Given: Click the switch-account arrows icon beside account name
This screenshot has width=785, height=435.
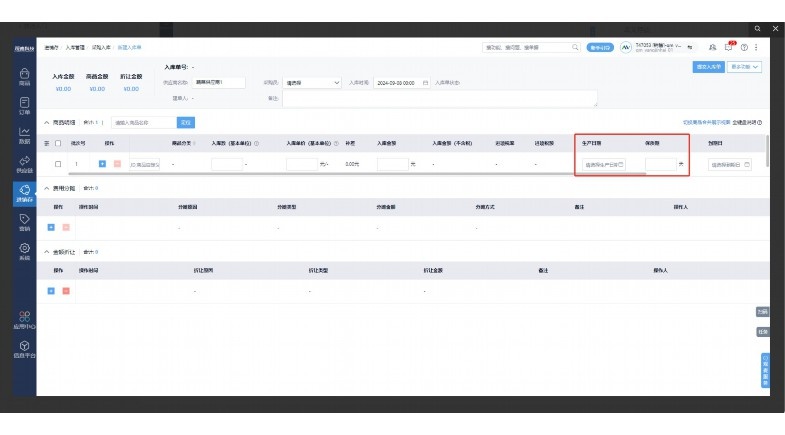Looking at the screenshot, I should click(x=690, y=47).
